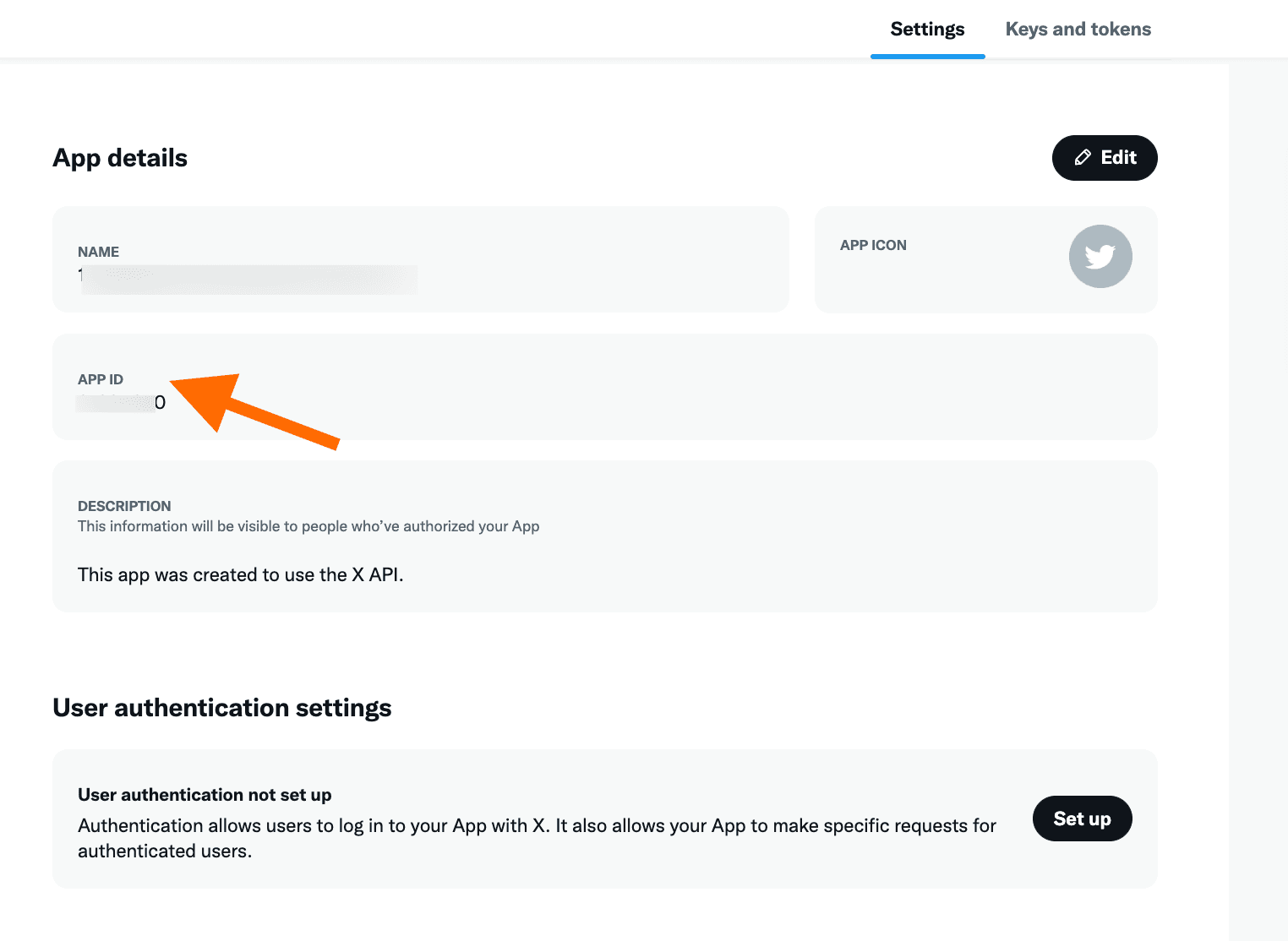The image size is (1288, 941).
Task: Click the APP ICON card area
Action: pos(985,259)
